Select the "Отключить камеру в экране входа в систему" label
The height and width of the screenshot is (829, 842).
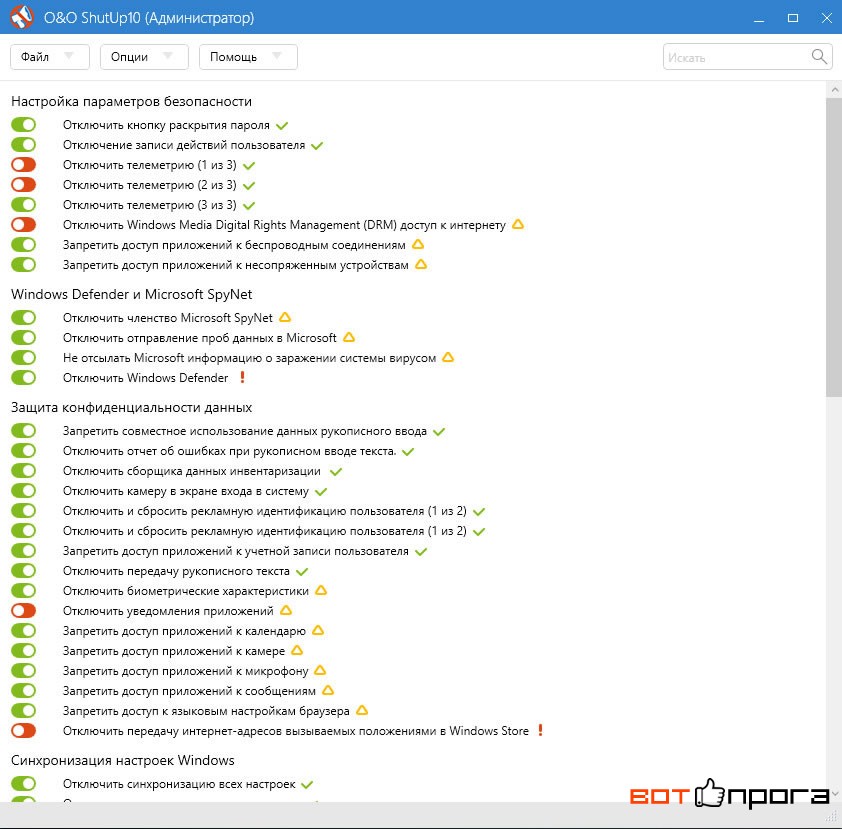186,491
